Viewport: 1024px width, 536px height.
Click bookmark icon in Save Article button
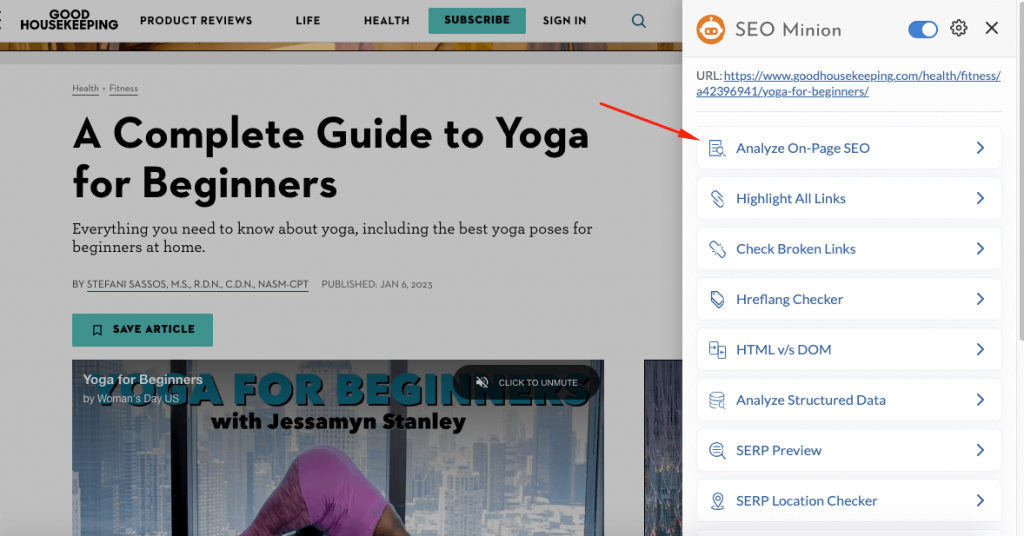[x=97, y=330]
